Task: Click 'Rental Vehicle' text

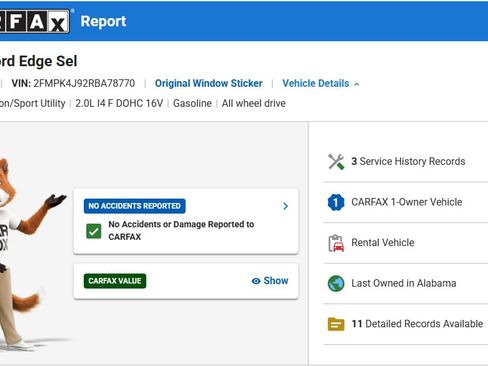Action: pos(383,243)
